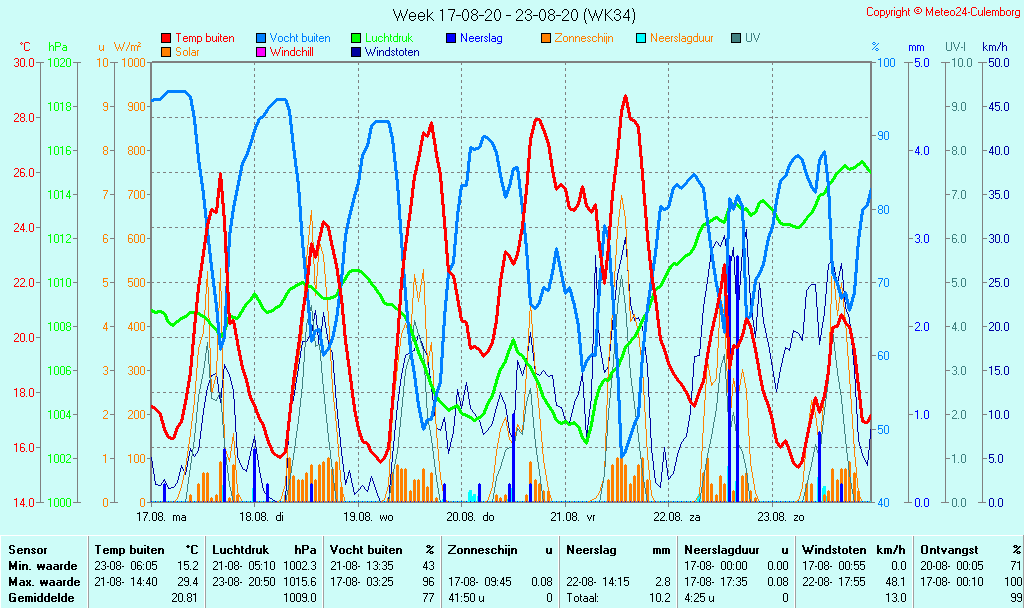Click the blue Vocht buiten legend swatch
The image size is (1026, 608).
(261, 38)
